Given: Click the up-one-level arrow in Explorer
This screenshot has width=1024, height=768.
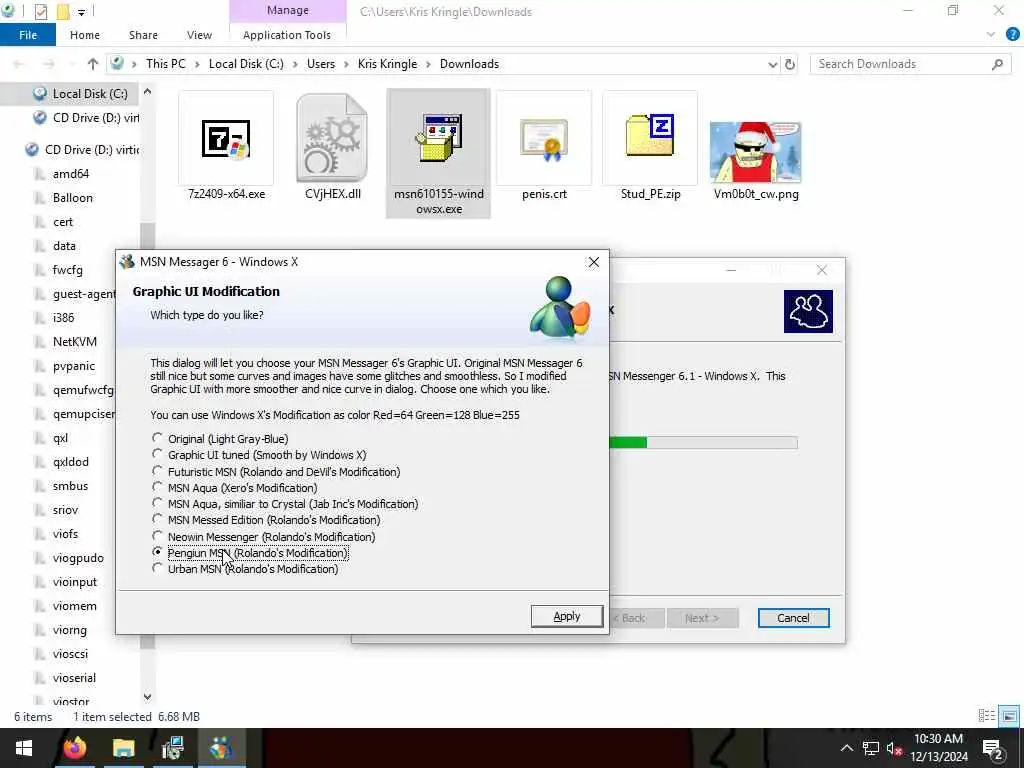Looking at the screenshot, I should (x=93, y=64).
